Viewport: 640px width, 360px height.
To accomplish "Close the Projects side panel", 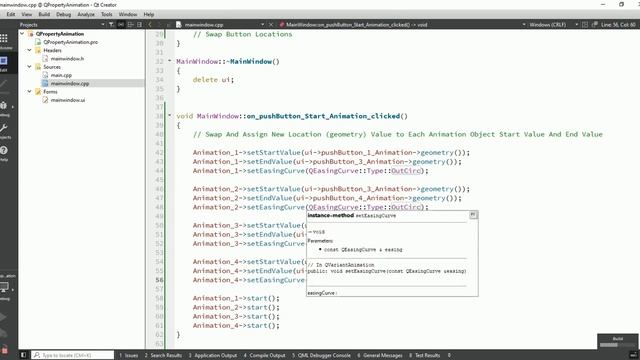I will point(140,24).
